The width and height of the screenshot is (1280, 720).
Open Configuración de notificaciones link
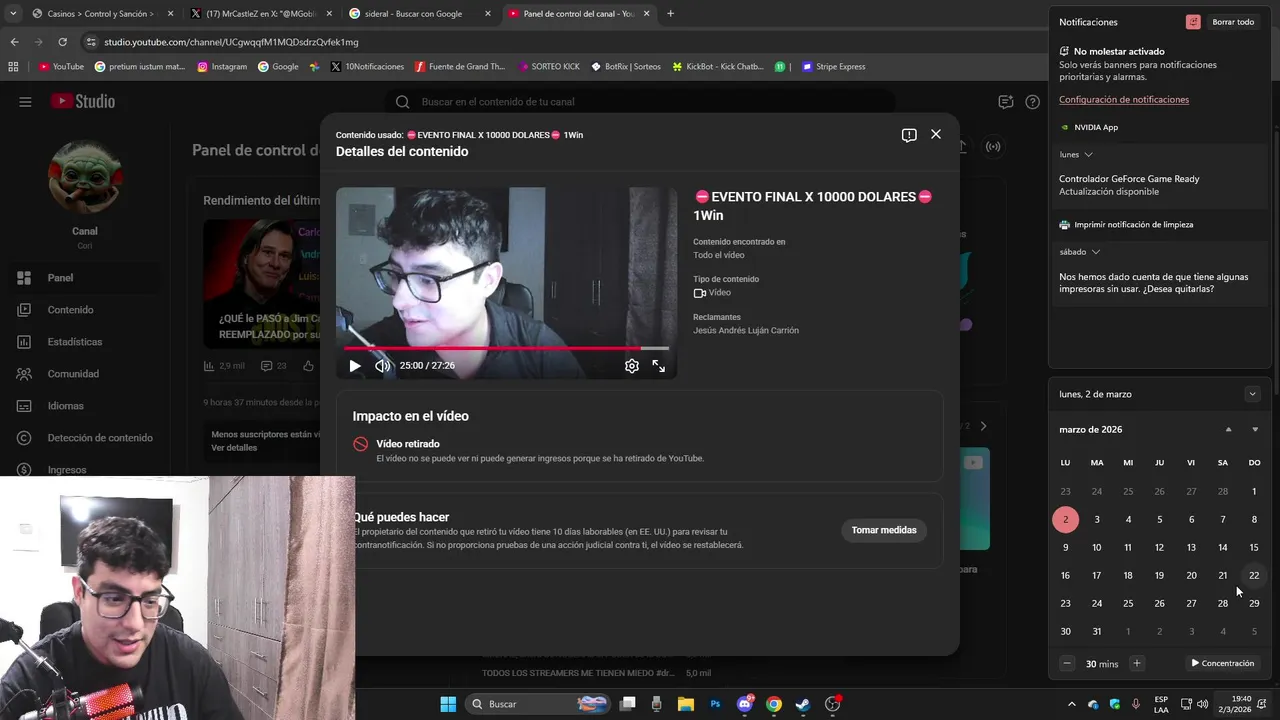[1124, 100]
